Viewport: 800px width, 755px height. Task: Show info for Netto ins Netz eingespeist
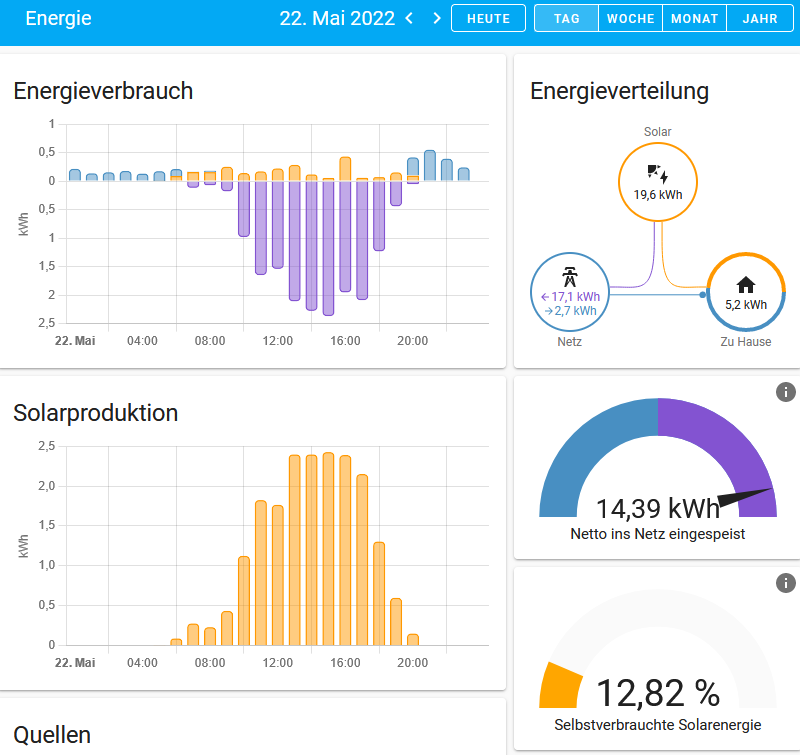[785, 392]
